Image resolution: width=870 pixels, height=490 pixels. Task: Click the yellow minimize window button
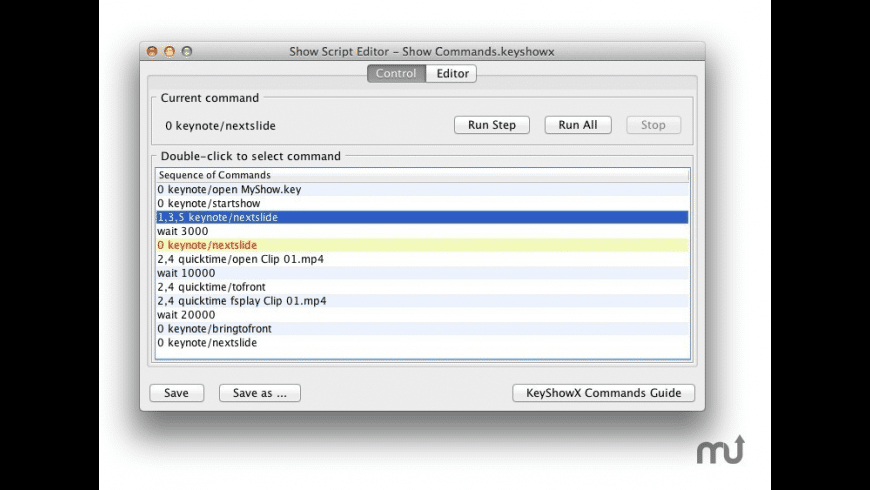click(x=169, y=51)
